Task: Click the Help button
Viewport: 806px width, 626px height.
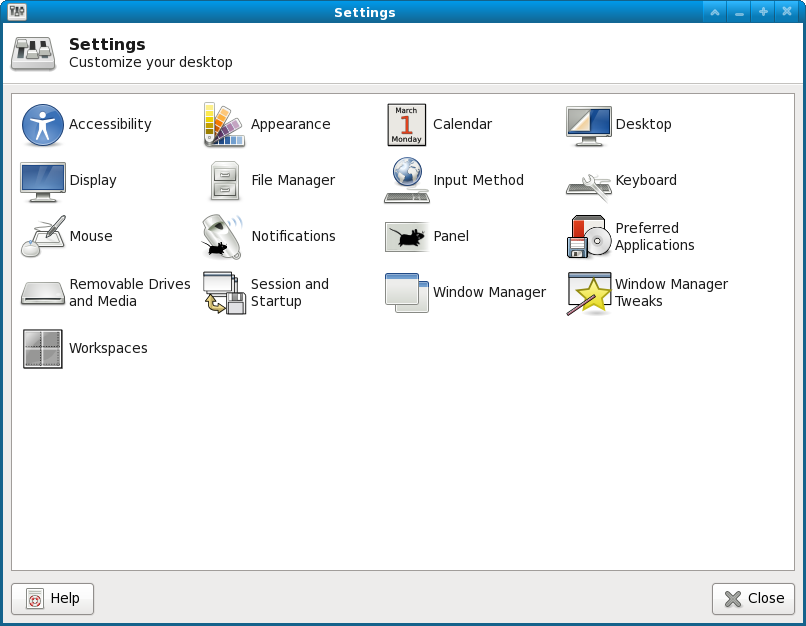Action: (x=52, y=599)
